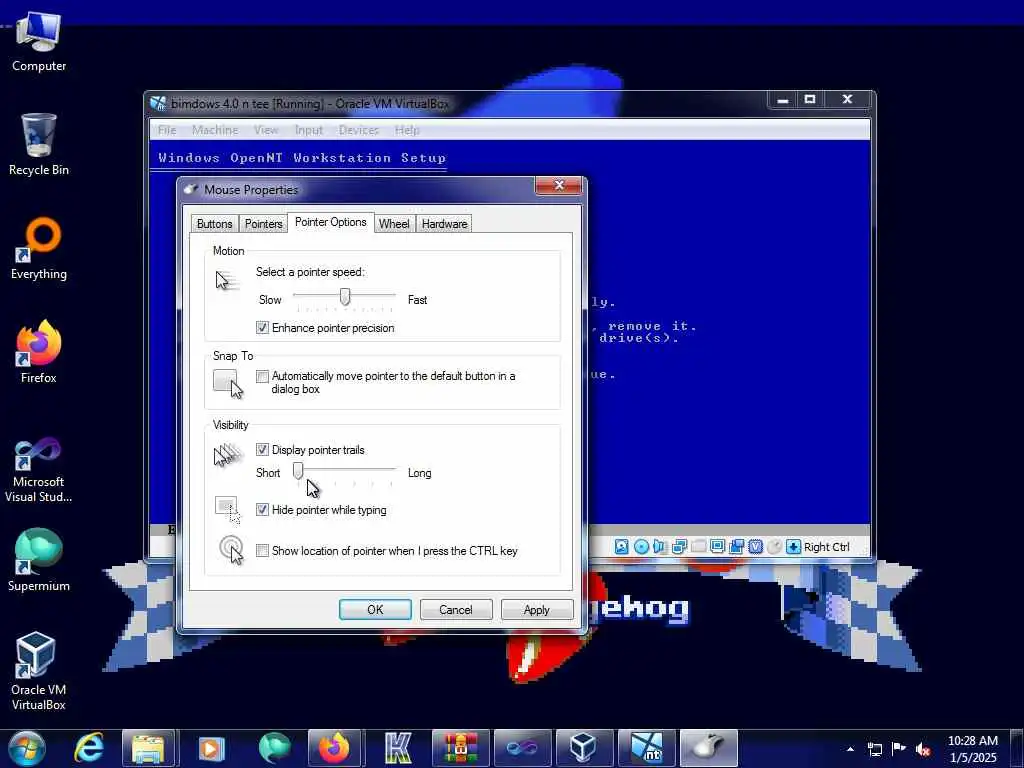Screen dimensions: 1024x768
Task: Click the pointer trails length slider thumb
Action: pyautogui.click(x=298, y=470)
